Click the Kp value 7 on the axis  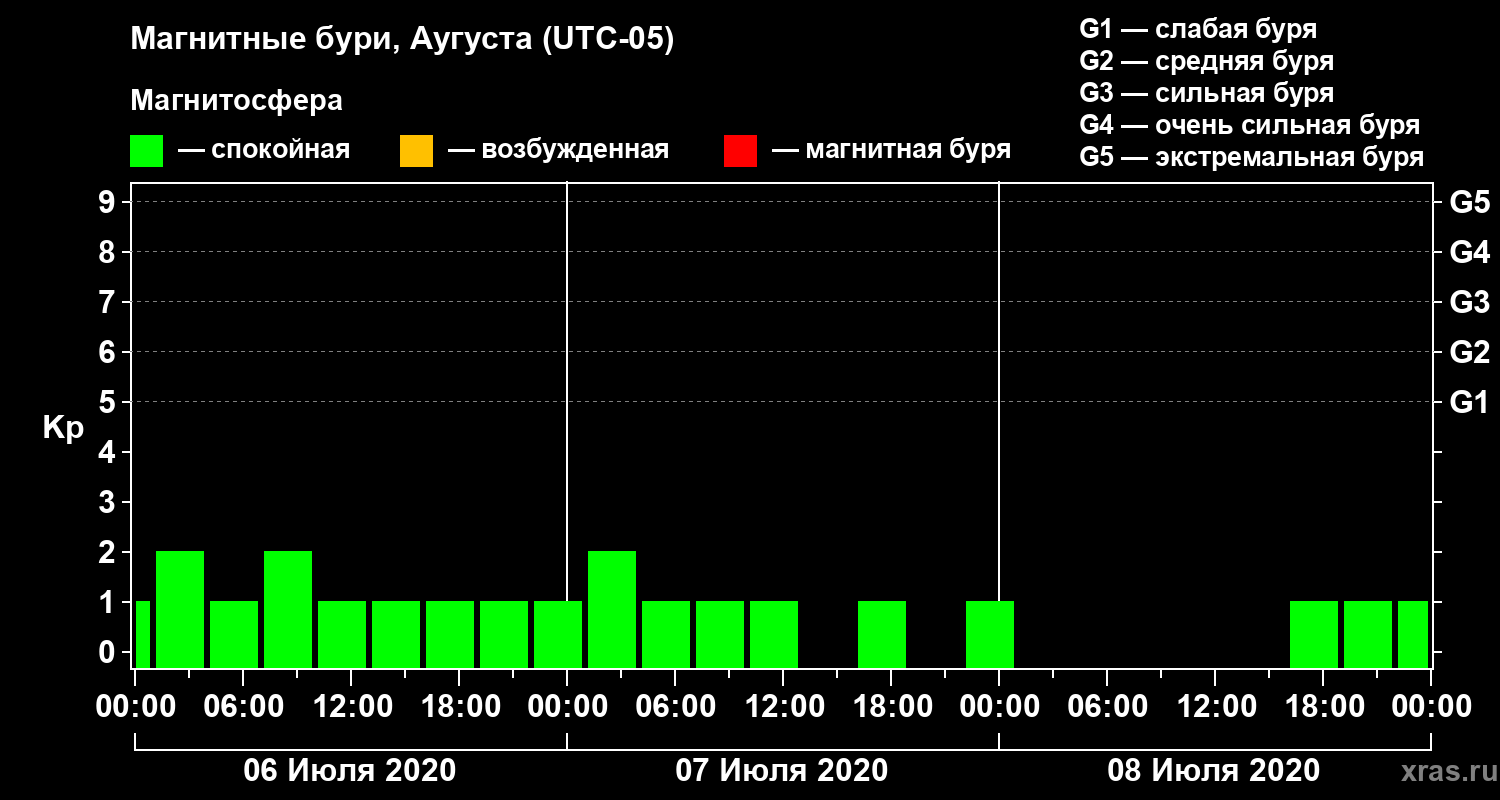pos(109,302)
